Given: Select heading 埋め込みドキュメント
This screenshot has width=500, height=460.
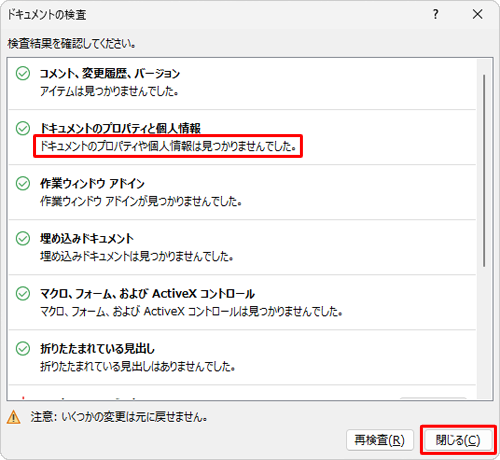Looking at the screenshot, I should pos(87,238).
